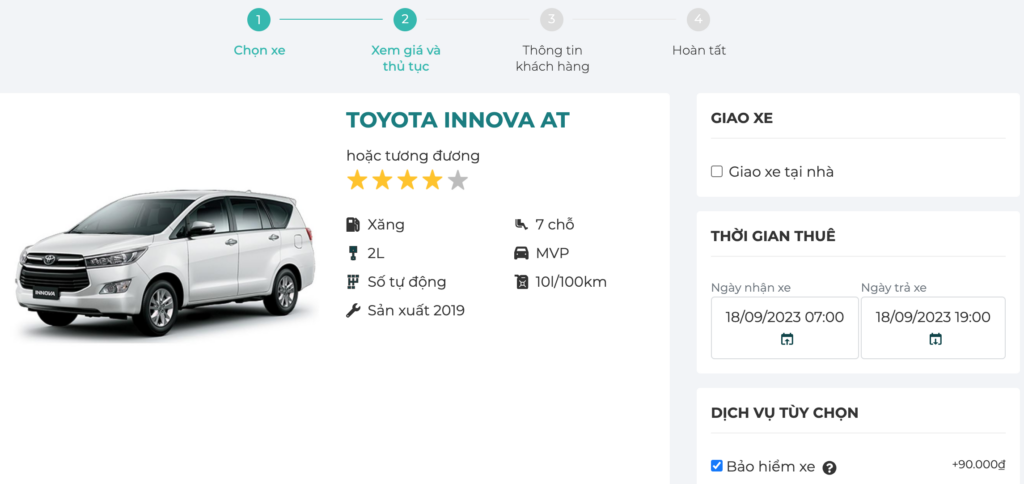Click the fifth gray rating star
Screen dimensions: 1024x484
[x=457, y=181]
